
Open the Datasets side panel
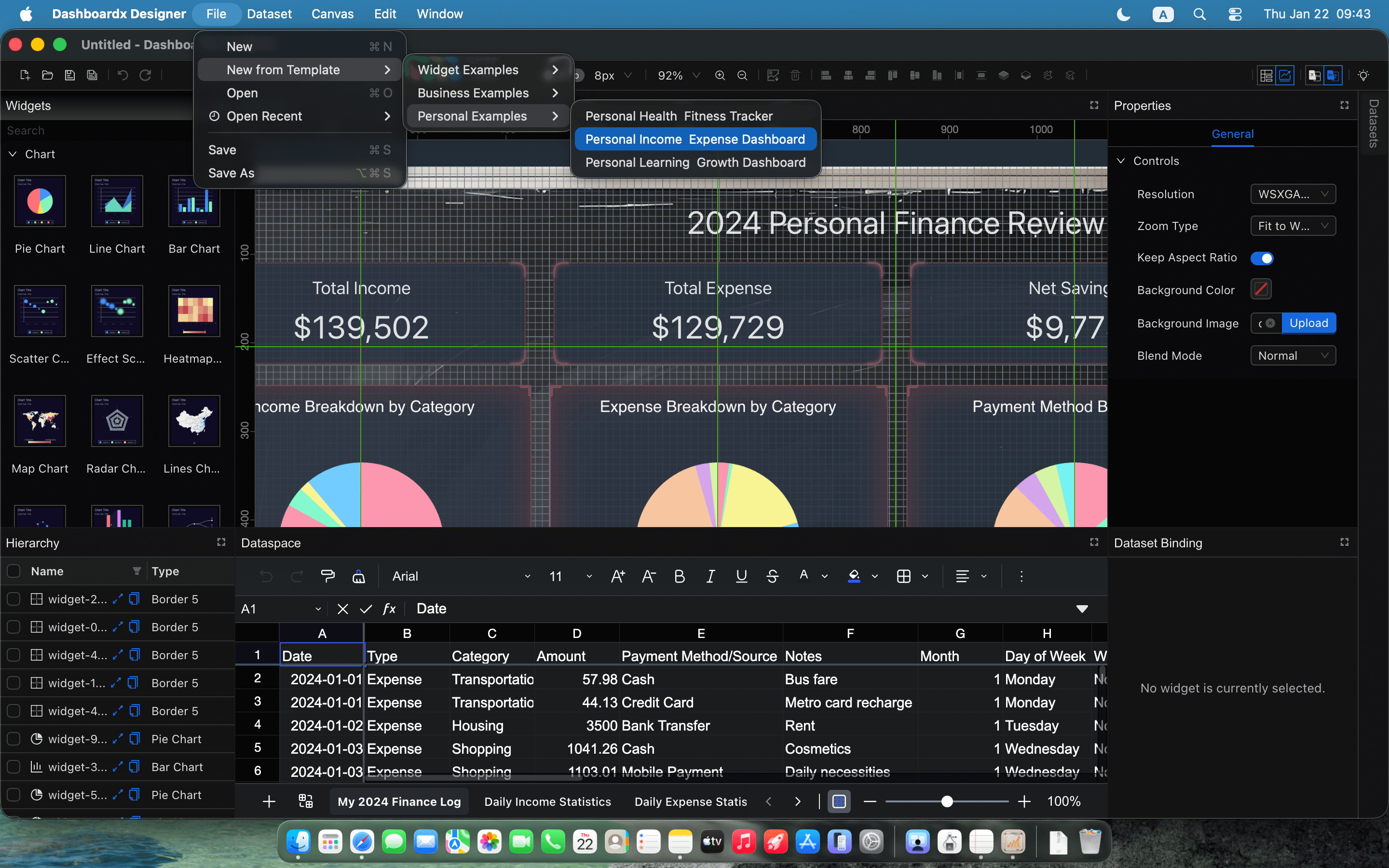[x=1374, y=123]
